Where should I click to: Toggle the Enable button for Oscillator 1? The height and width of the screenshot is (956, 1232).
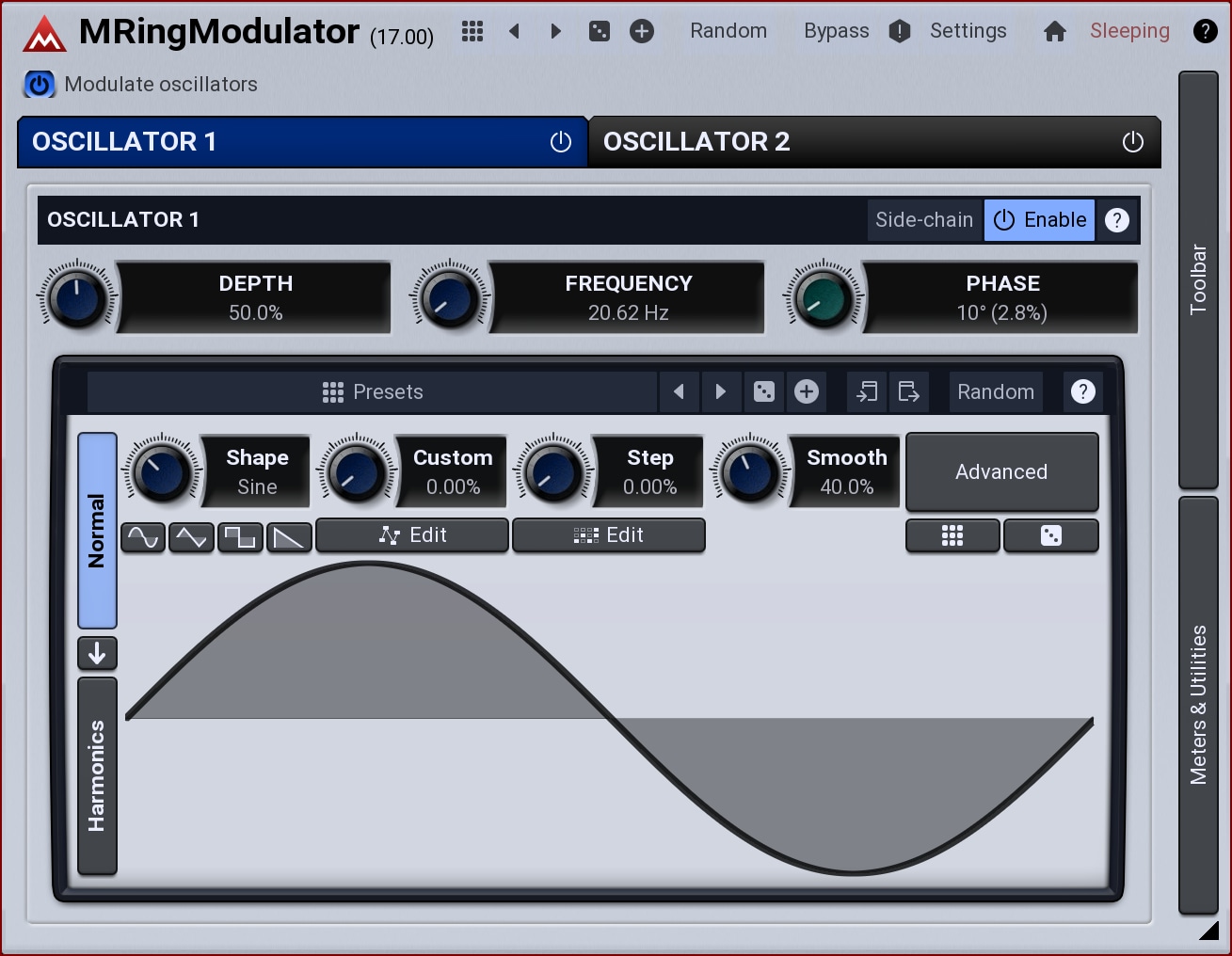point(1039,220)
